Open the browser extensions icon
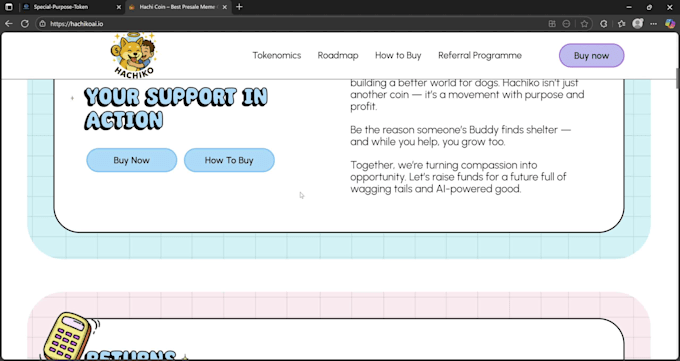 (x=603, y=24)
